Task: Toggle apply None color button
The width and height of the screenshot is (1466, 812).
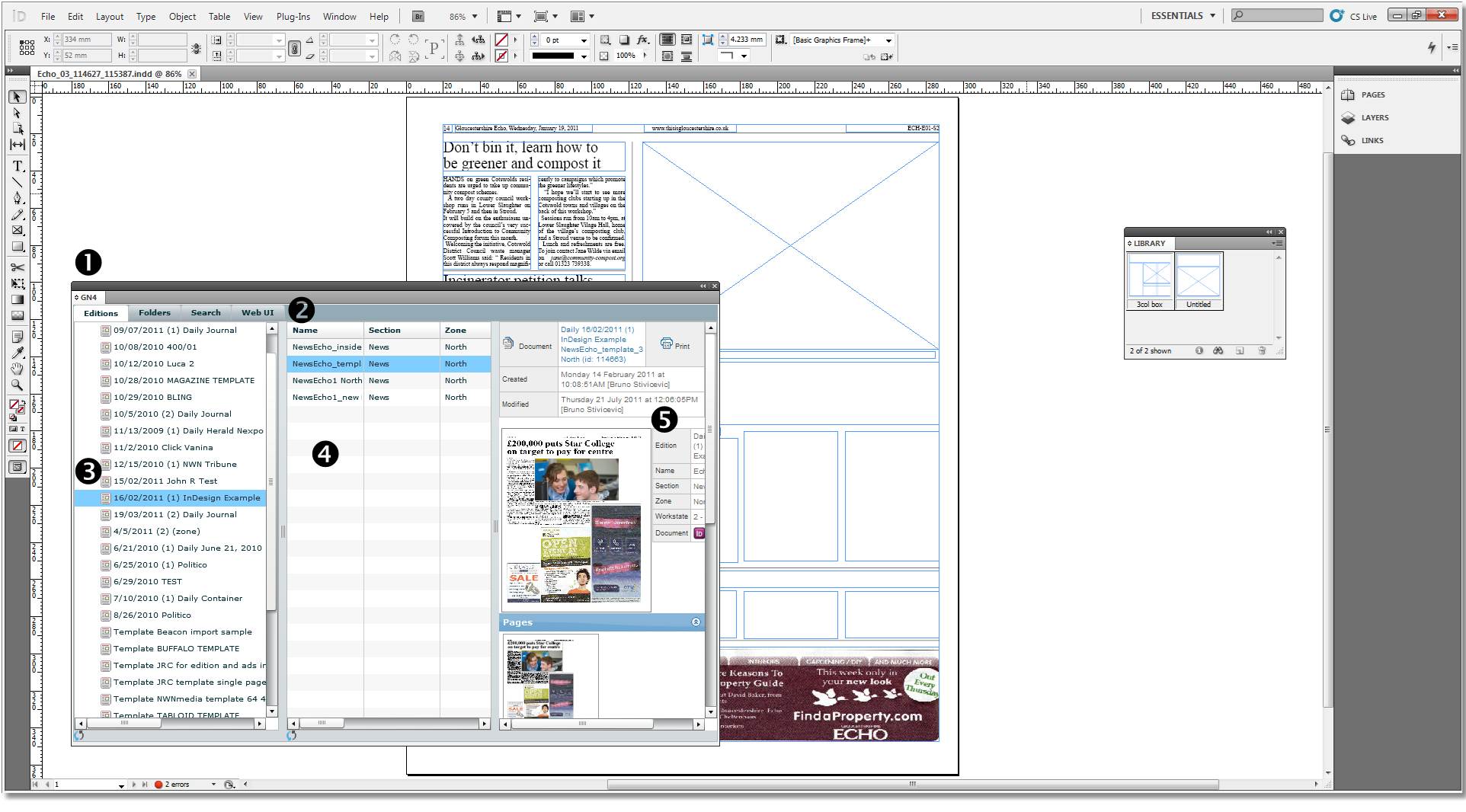Action: [17, 446]
